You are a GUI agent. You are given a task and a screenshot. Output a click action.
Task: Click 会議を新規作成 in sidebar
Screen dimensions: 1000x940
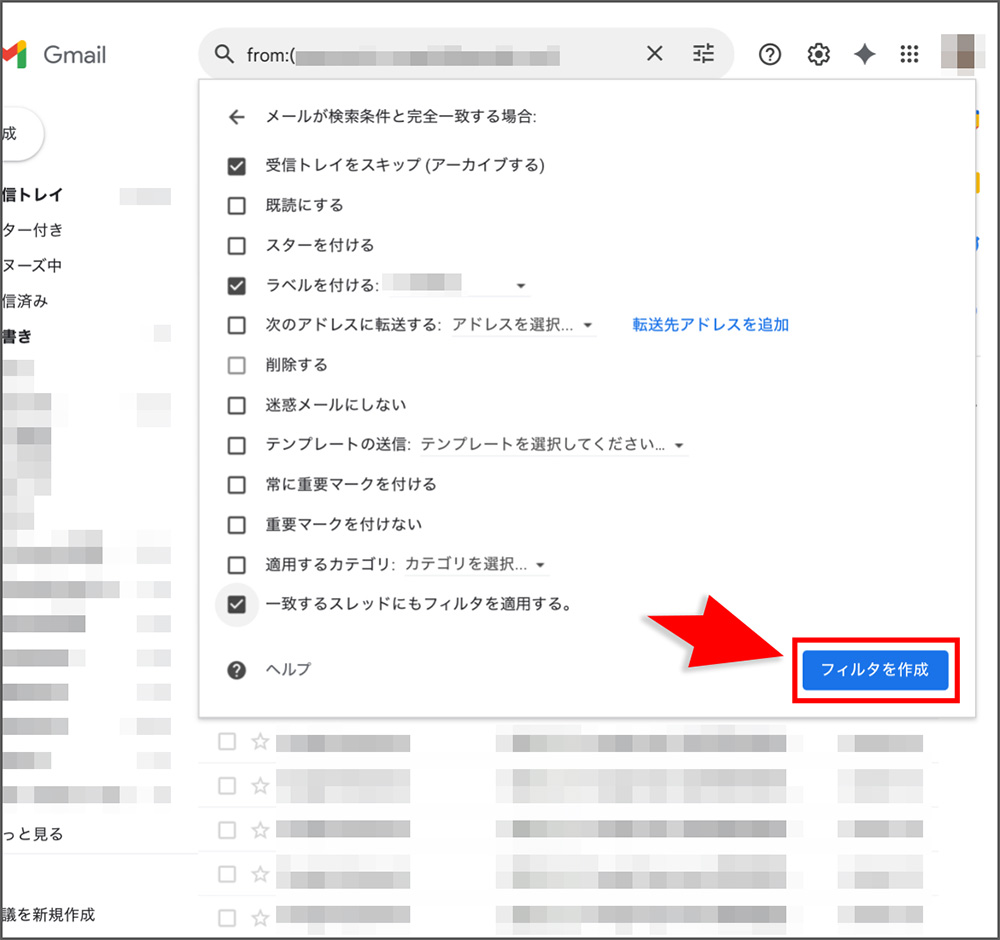point(48,914)
